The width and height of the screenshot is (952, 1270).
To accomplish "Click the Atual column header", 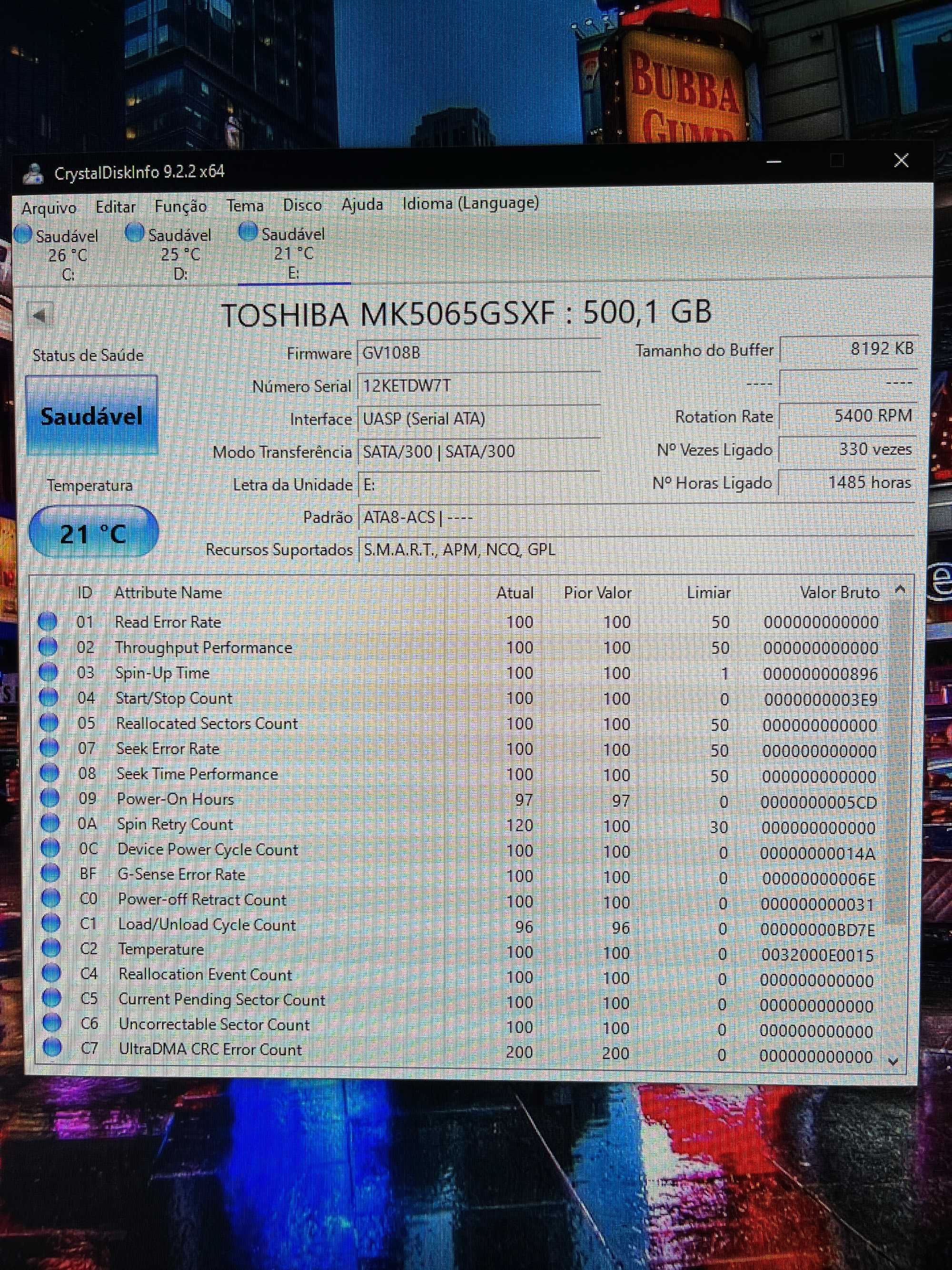I will click(515, 592).
